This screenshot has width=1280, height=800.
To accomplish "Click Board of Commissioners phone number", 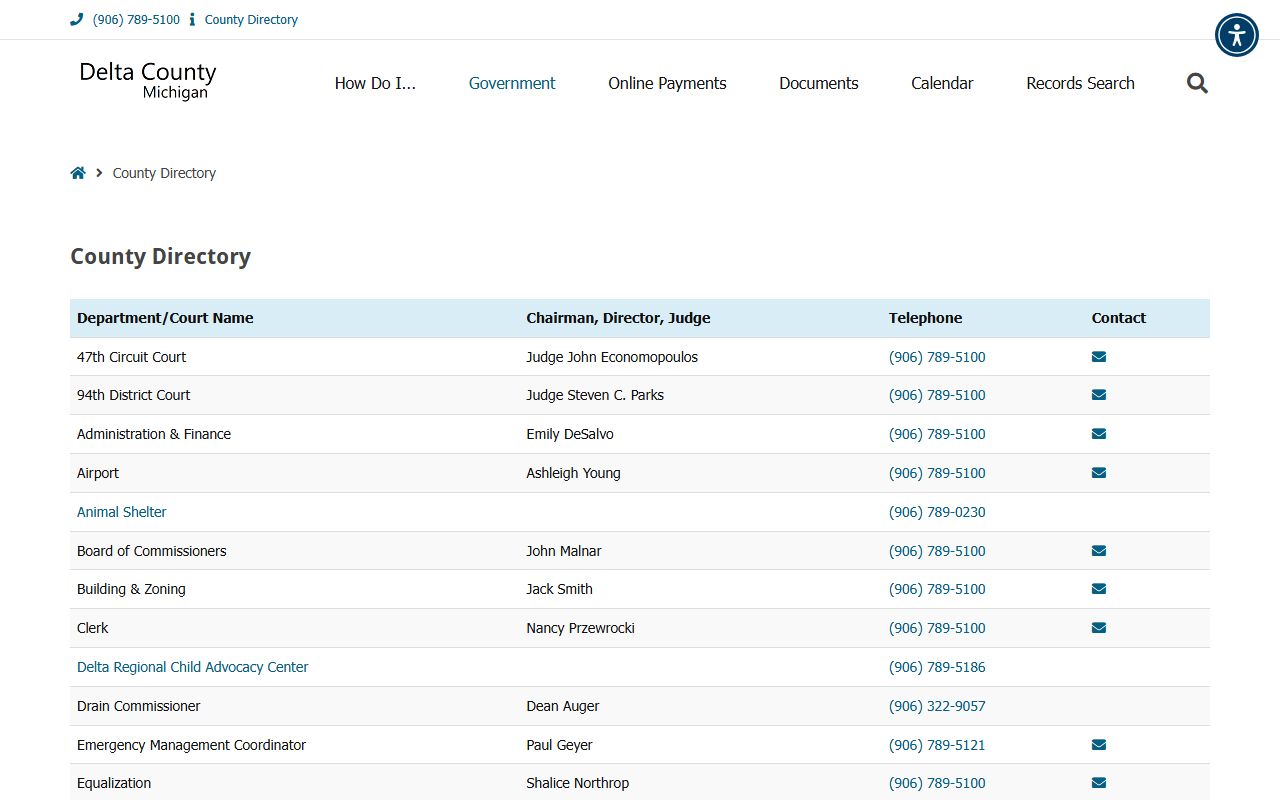I will tap(937, 551).
